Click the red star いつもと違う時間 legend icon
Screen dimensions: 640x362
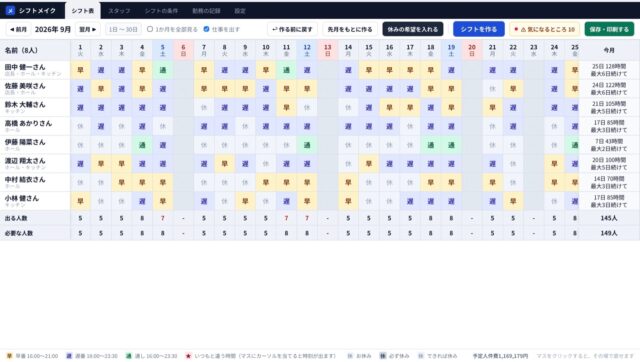tap(188, 356)
